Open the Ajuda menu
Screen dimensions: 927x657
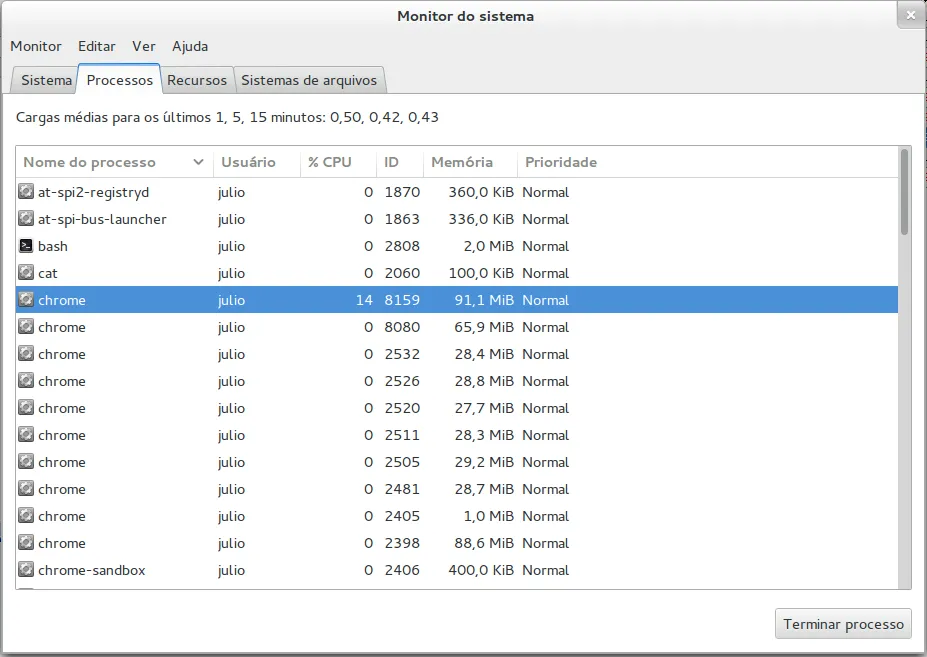pyautogui.click(x=190, y=46)
